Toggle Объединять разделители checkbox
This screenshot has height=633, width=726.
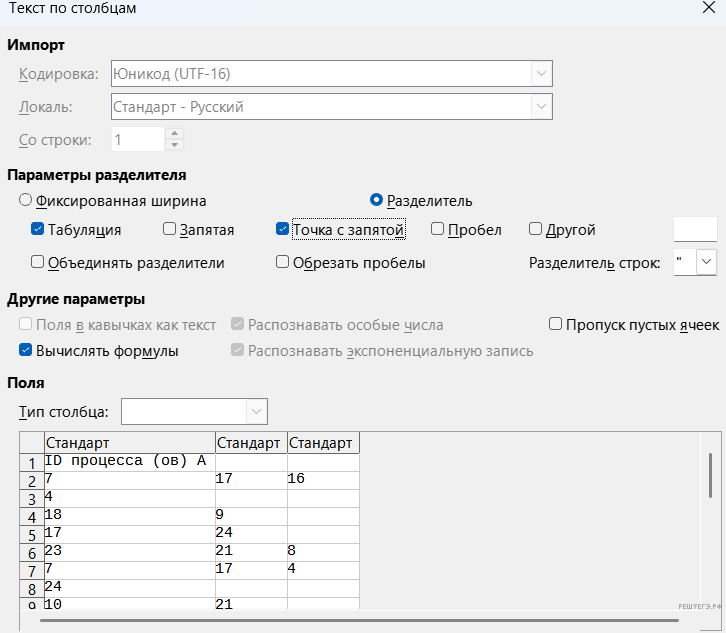[x=38, y=263]
